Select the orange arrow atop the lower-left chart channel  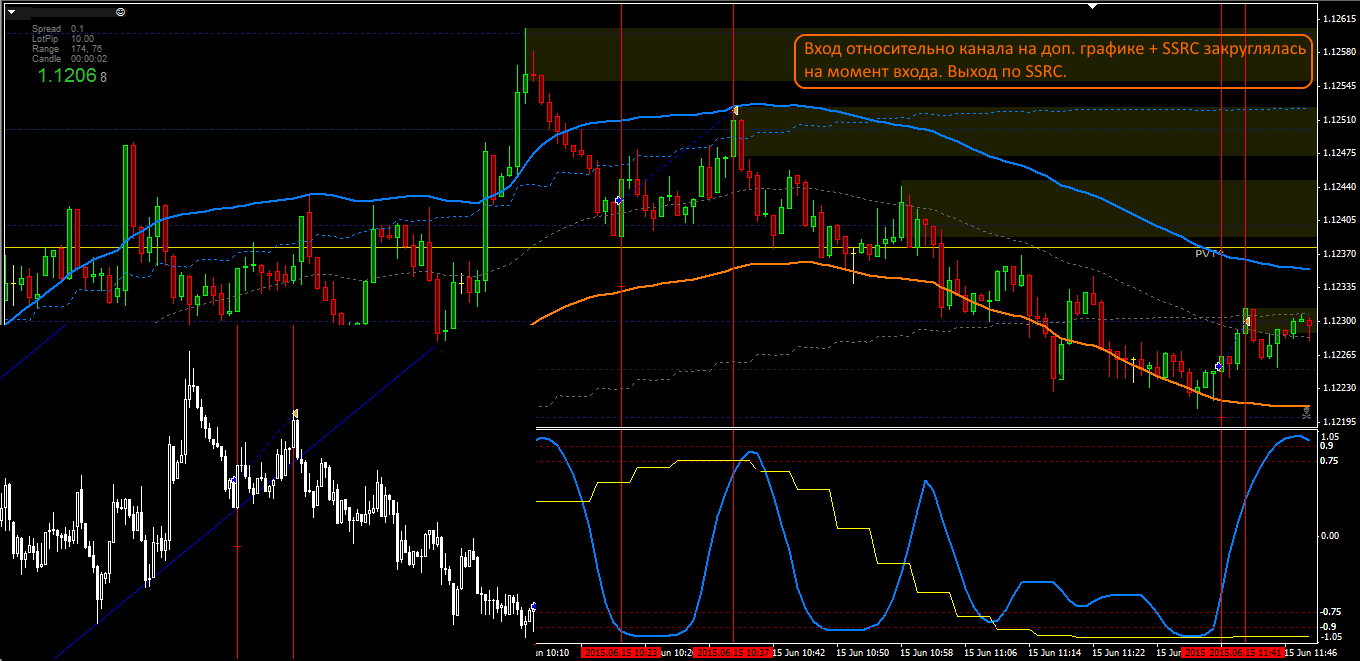pyautogui.click(x=295, y=412)
